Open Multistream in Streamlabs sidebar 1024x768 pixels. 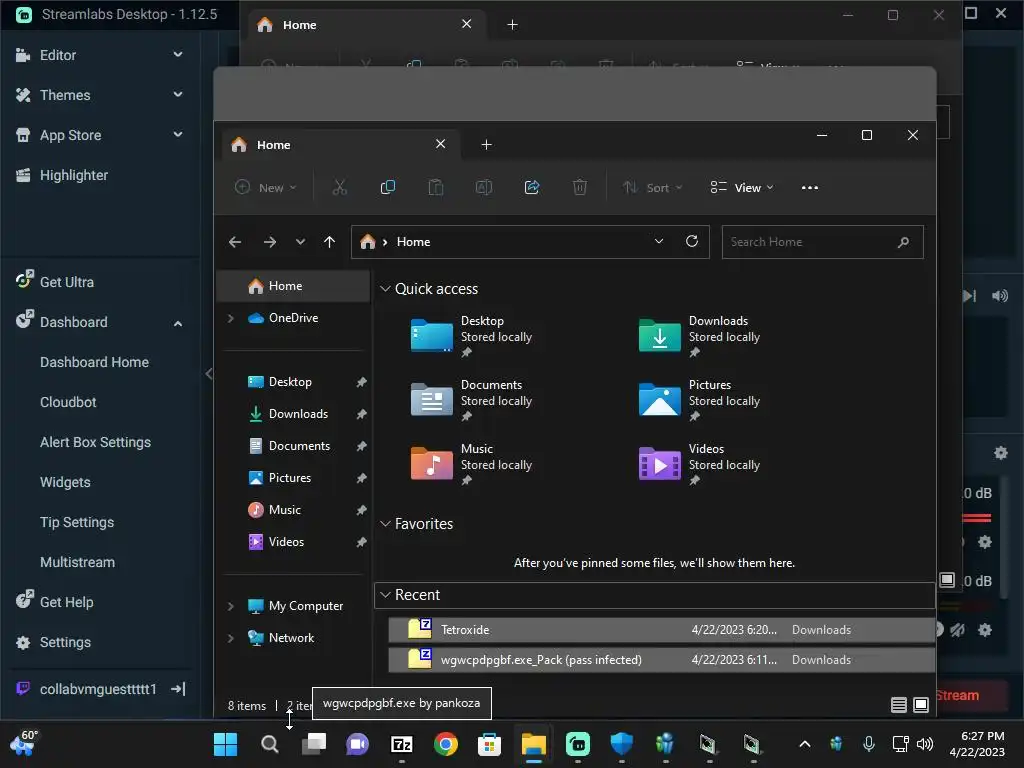click(77, 562)
